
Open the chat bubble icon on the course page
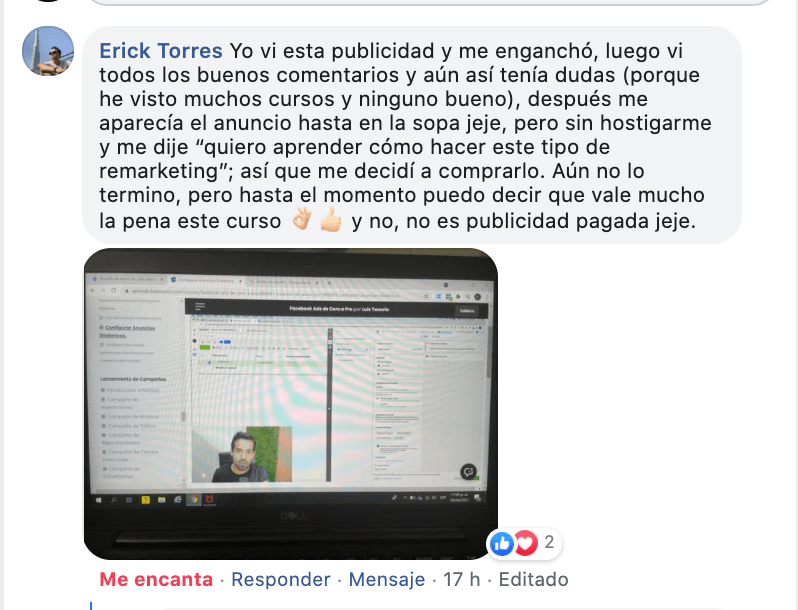click(468, 472)
